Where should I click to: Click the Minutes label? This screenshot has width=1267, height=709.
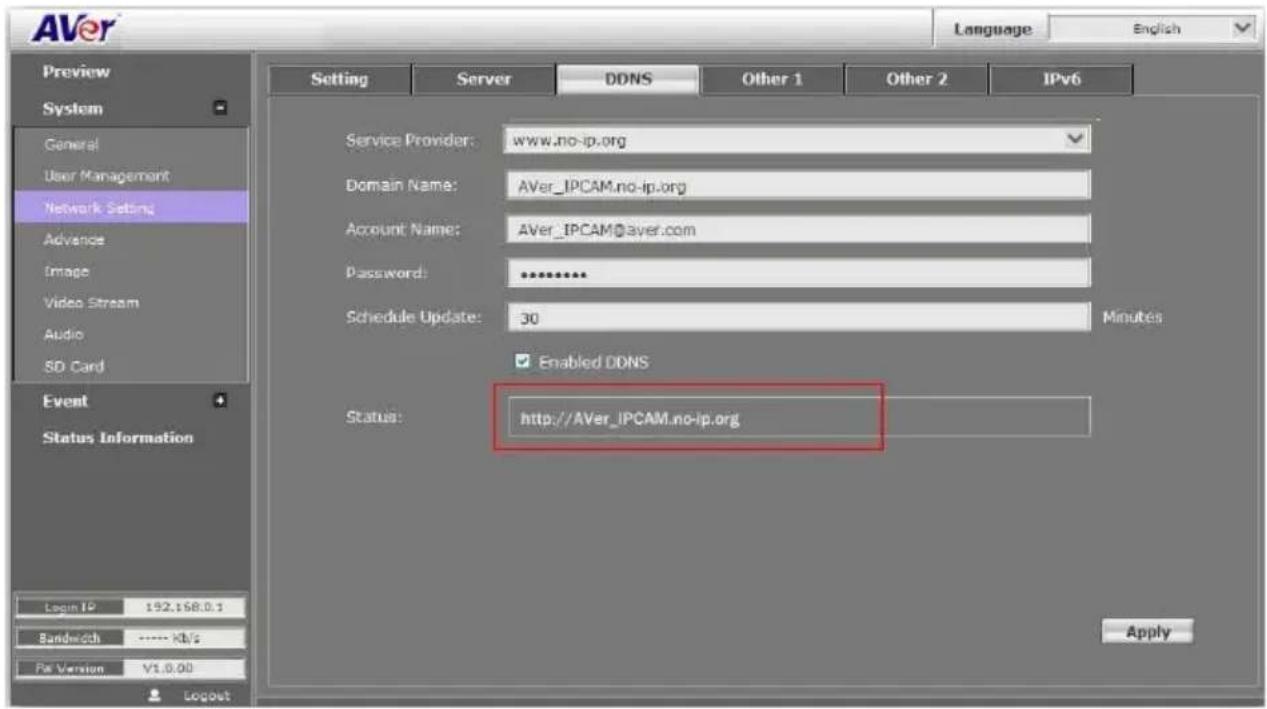1132,317
